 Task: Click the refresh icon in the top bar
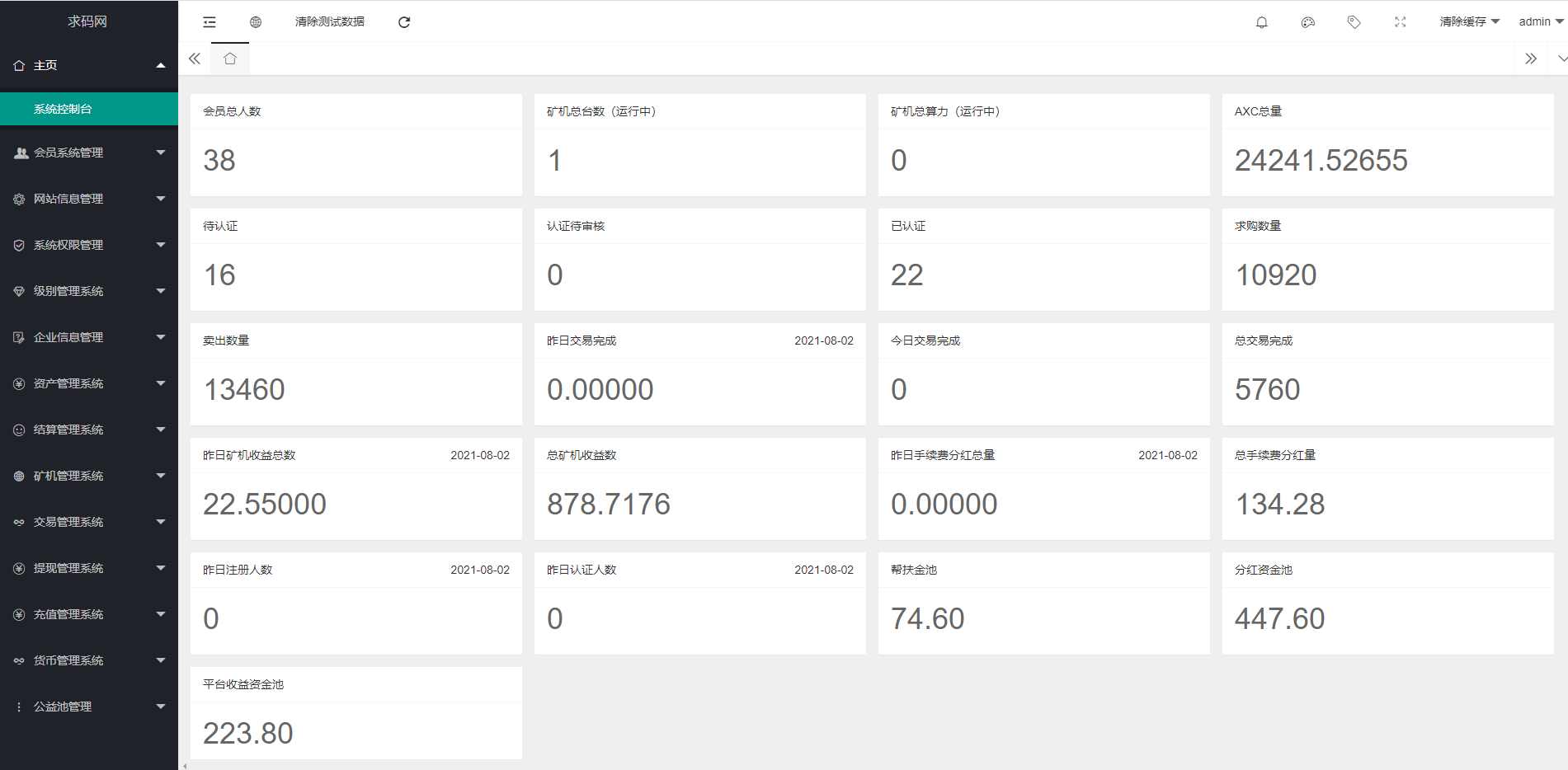pos(404,22)
